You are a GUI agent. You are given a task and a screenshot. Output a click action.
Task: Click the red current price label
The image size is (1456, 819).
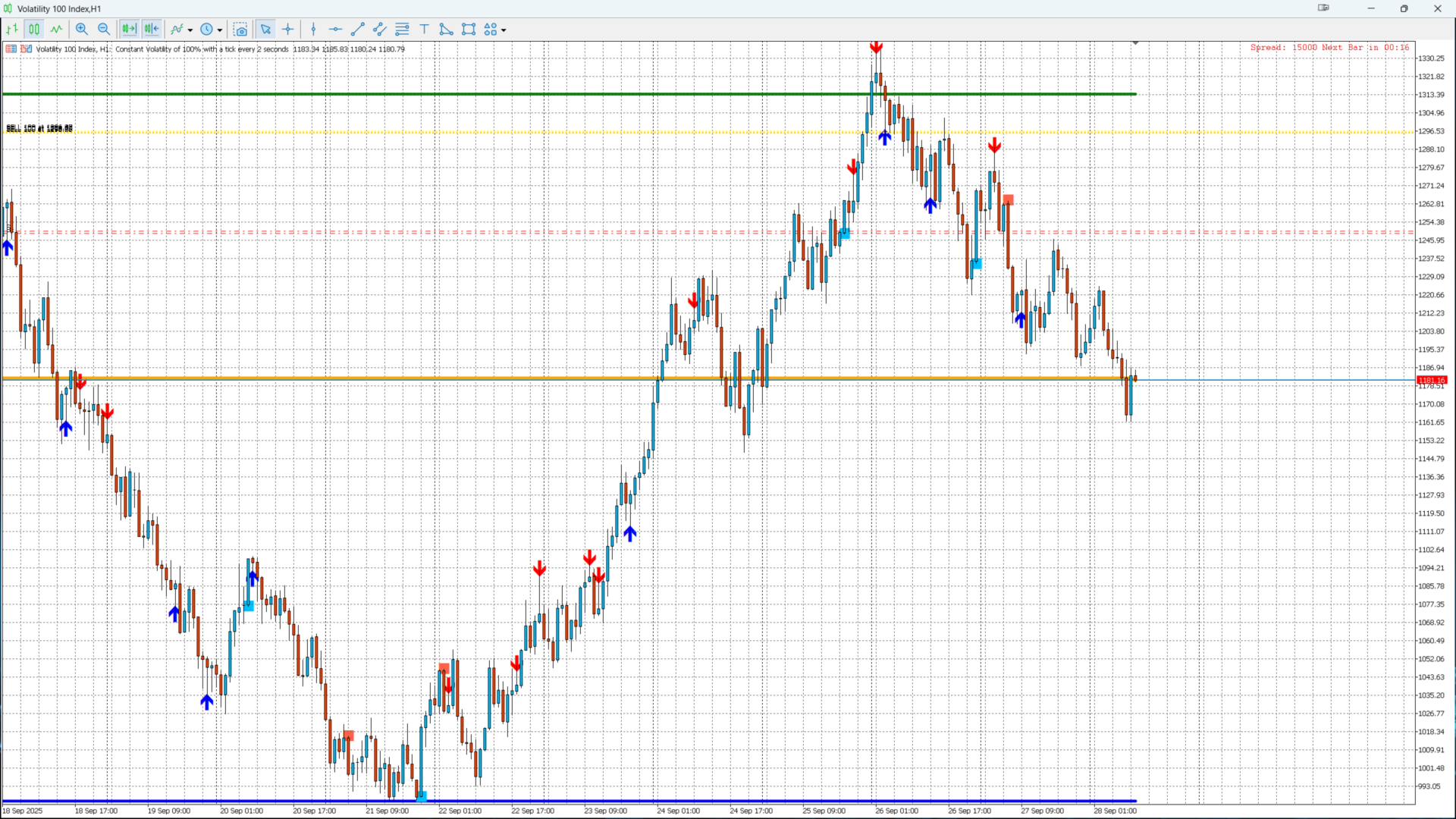1431,380
